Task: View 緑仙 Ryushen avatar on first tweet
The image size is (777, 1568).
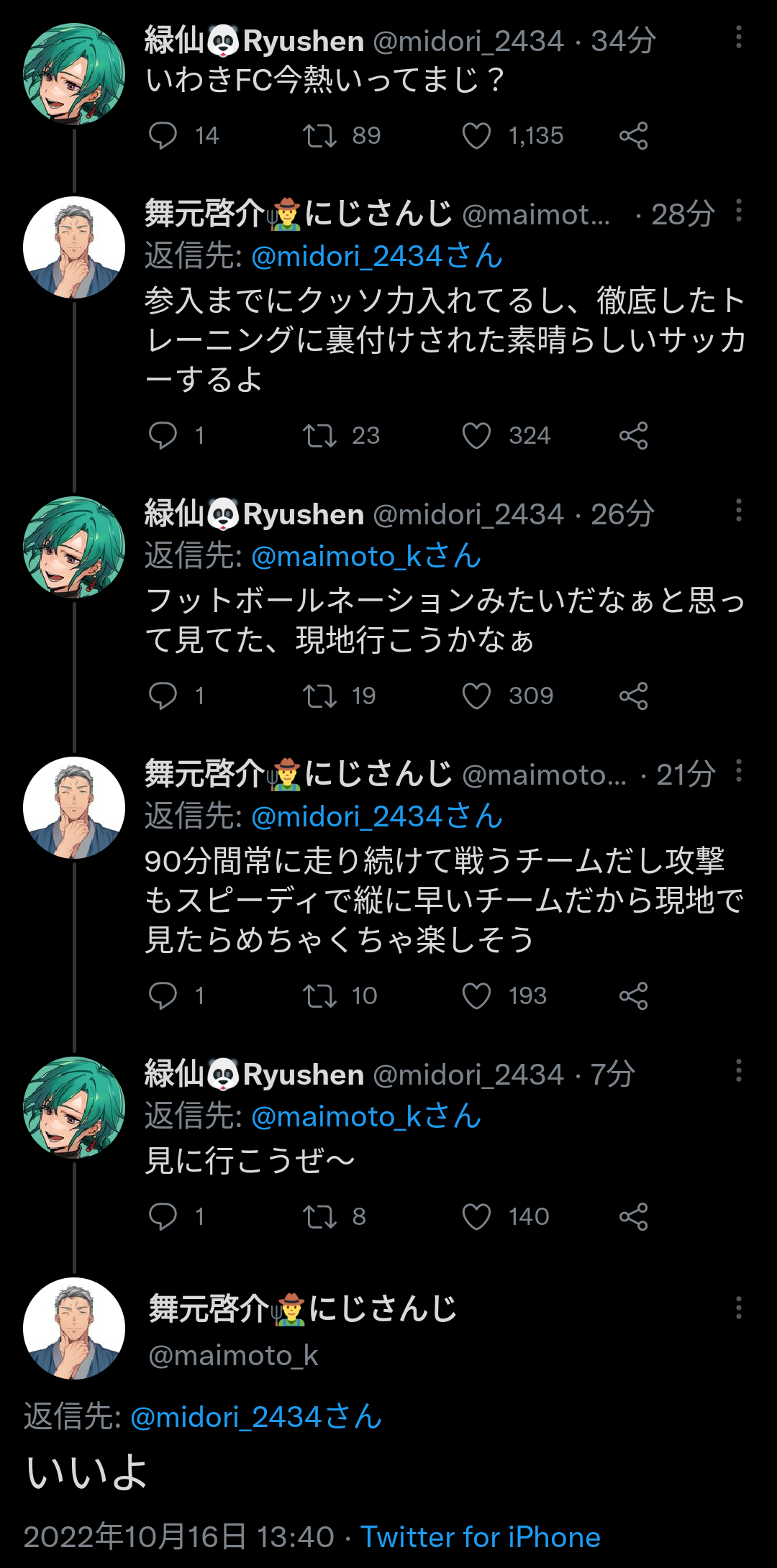Action: click(74, 74)
